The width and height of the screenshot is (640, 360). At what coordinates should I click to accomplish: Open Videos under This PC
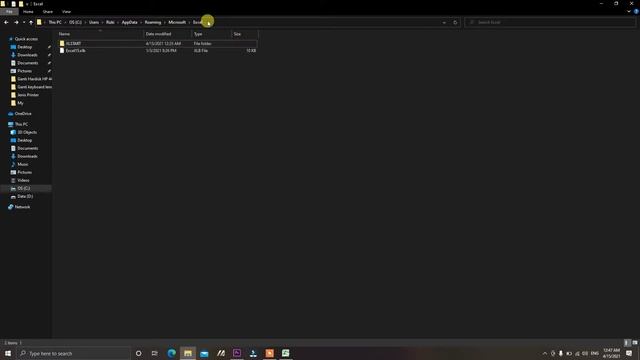coord(23,180)
